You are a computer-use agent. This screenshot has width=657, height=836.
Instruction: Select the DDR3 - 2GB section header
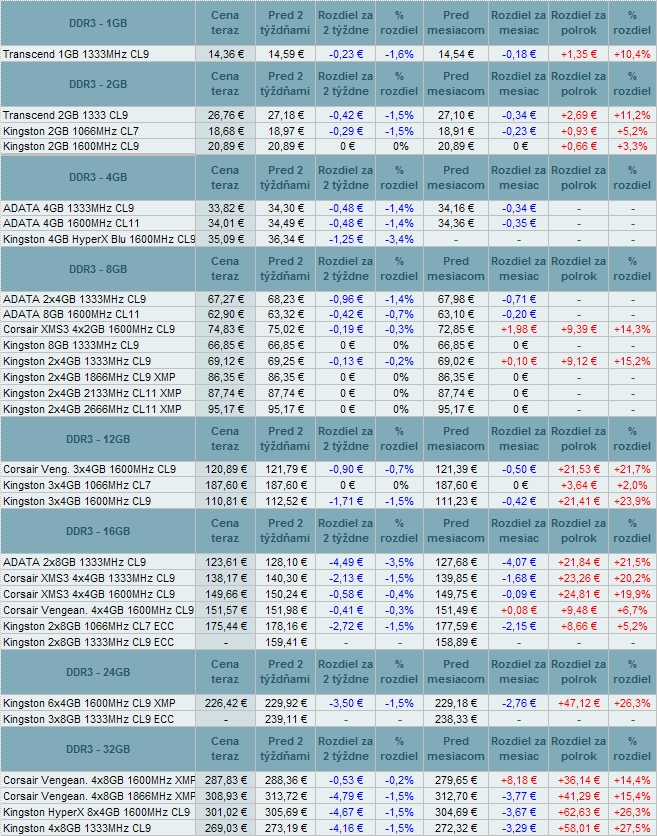[x=98, y=84]
